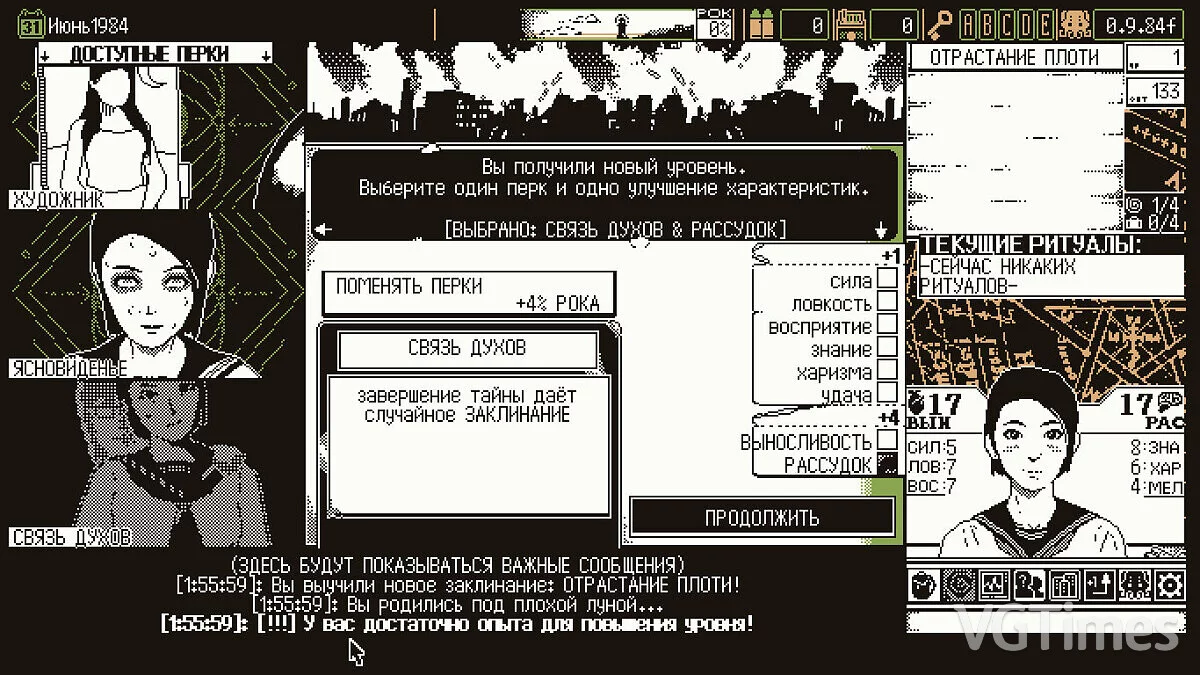This screenshot has width=1200, height=675.
Task: Click the 6:ХАР stat
Action: 1157,467
